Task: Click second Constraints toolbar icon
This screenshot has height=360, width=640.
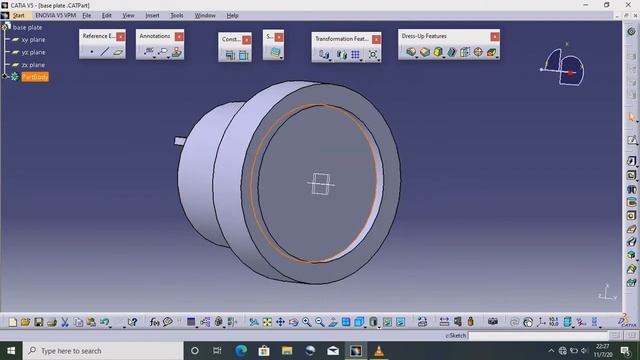Action: (x=244, y=55)
